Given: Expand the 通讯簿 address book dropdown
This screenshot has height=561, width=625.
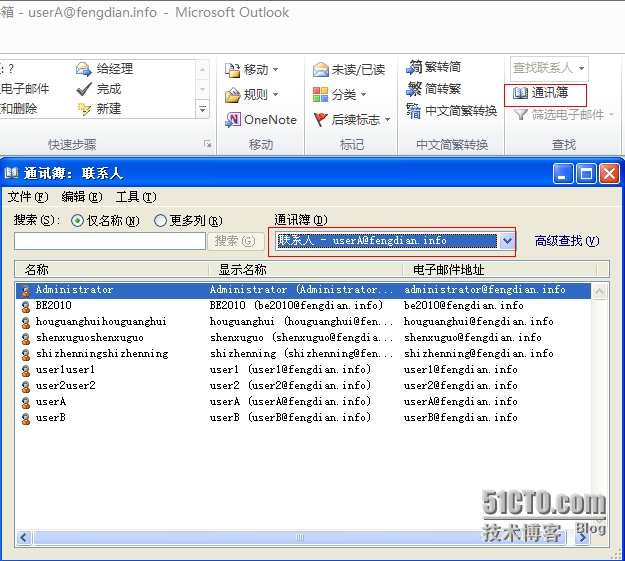Looking at the screenshot, I should [x=507, y=241].
